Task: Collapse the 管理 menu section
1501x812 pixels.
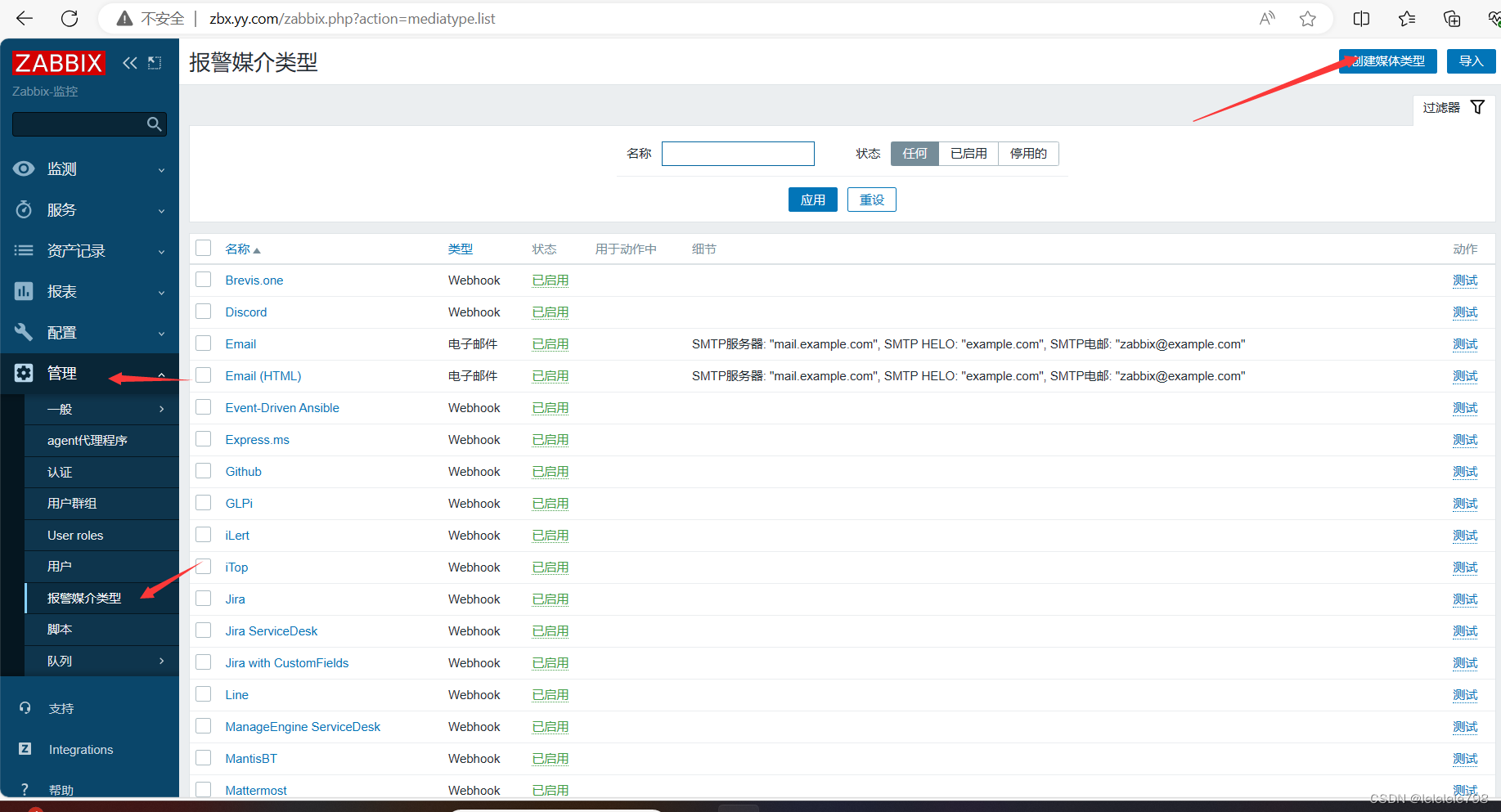Action: click(89, 373)
